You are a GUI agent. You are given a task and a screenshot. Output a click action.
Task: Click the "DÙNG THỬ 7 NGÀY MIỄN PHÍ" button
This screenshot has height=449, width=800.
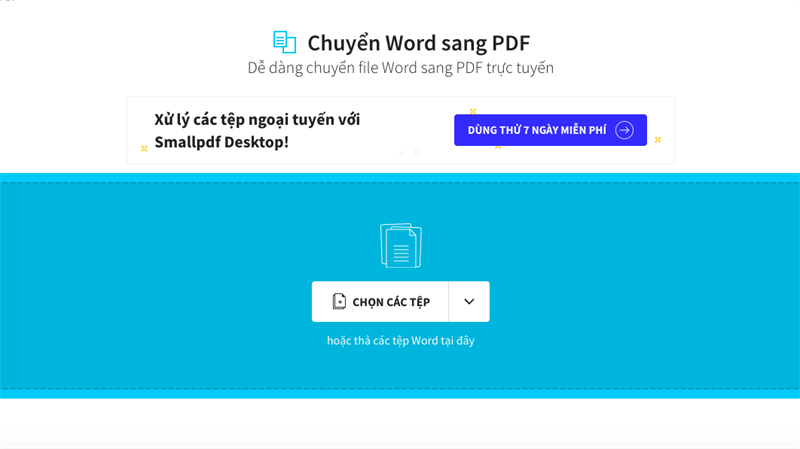tap(550, 130)
